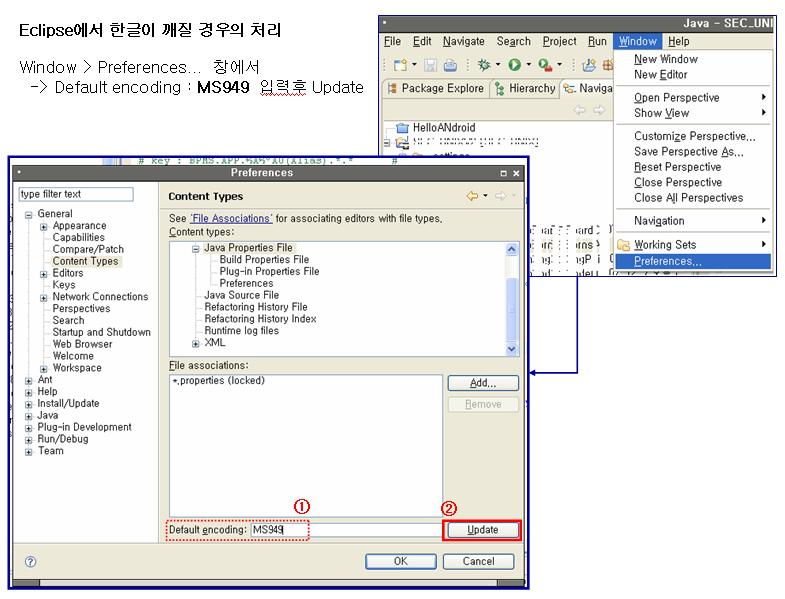Expand Show View submenu
Image resolution: width=785 pixels, height=599 pixels.
pyautogui.click(x=693, y=113)
